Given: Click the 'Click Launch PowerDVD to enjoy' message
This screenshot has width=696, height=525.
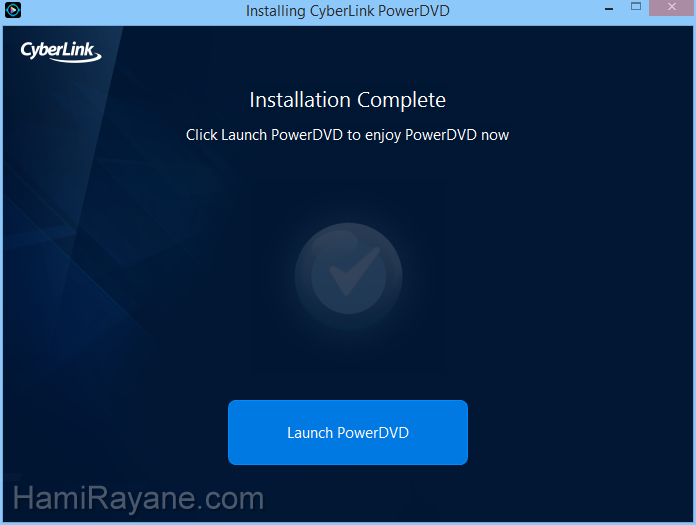Looking at the screenshot, I should (x=347, y=135).
